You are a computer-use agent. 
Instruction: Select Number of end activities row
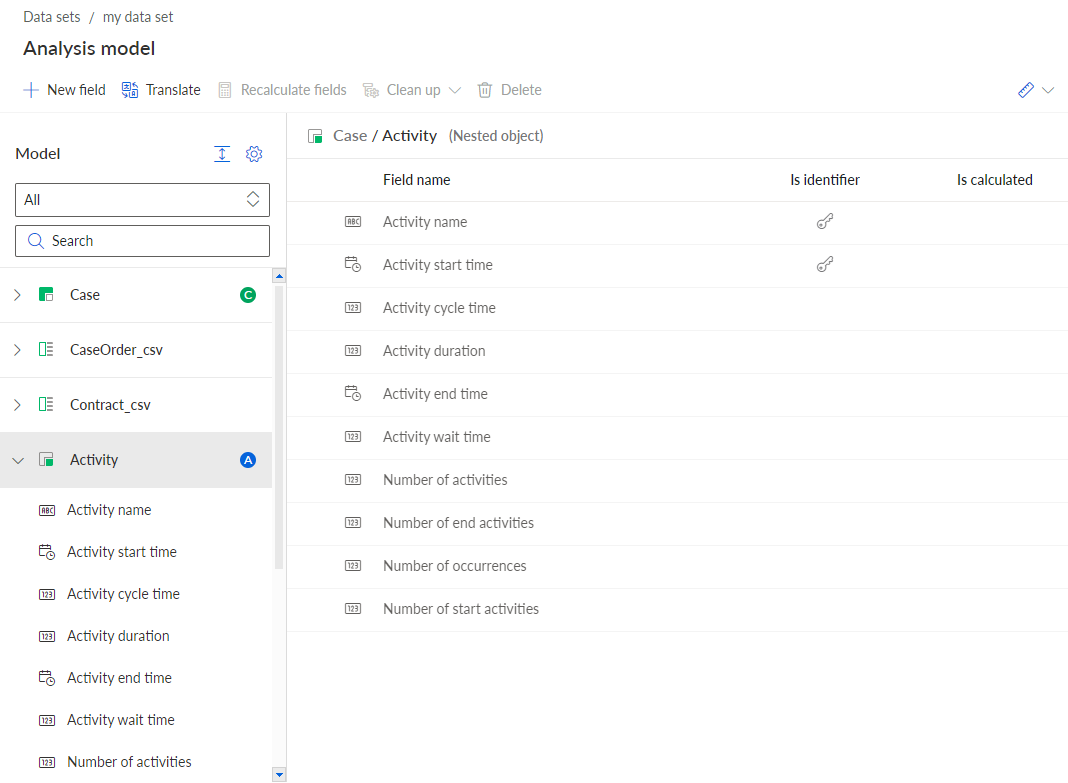(677, 523)
